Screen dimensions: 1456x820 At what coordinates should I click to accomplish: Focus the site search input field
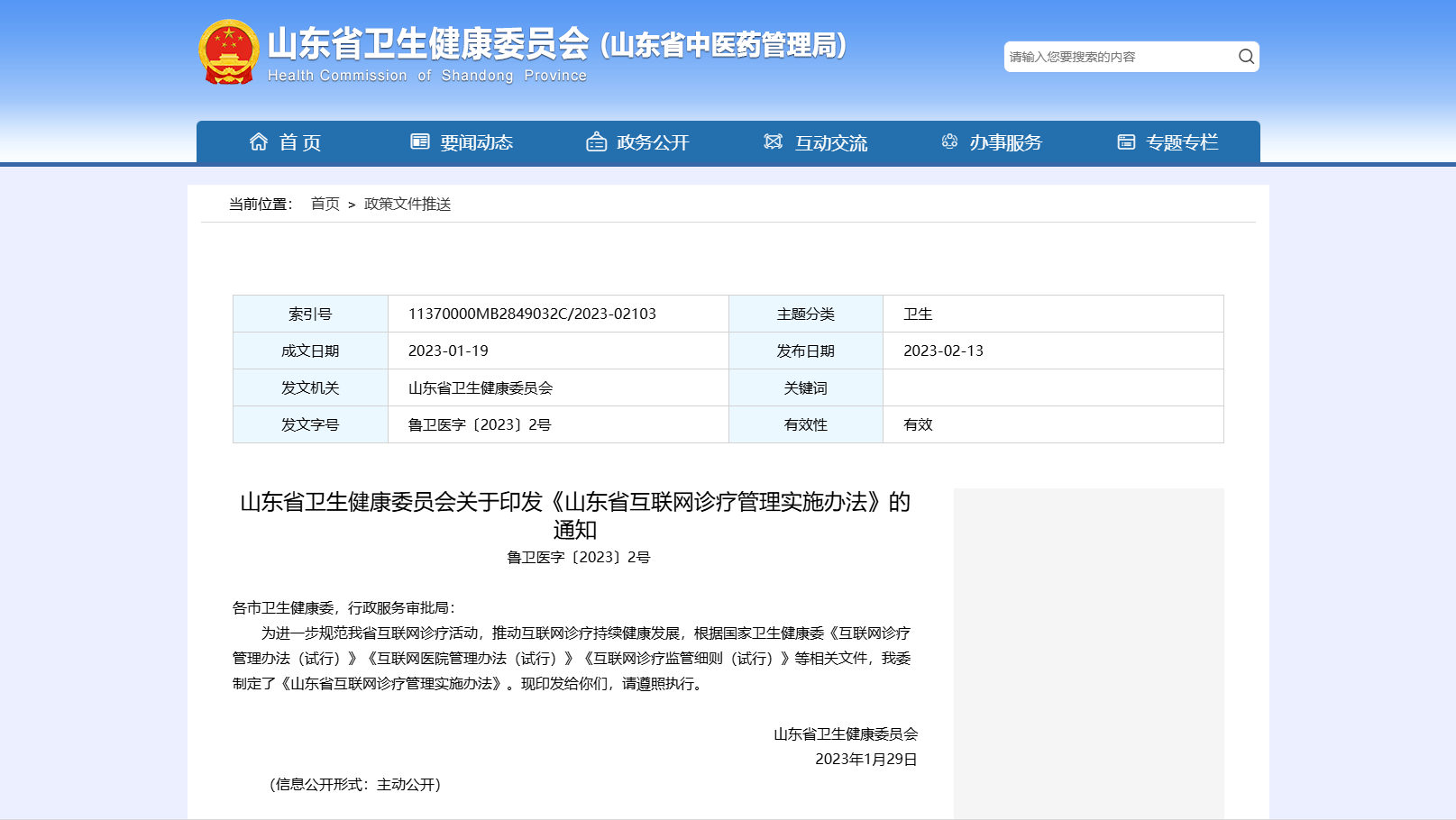point(1118,57)
